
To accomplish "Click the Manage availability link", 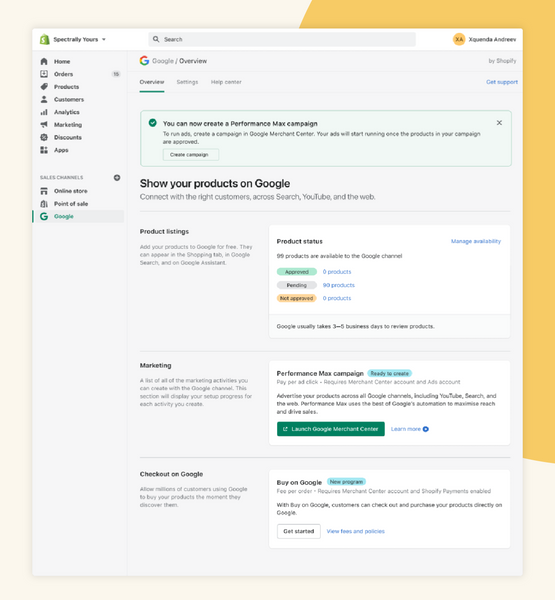I will tap(476, 241).
